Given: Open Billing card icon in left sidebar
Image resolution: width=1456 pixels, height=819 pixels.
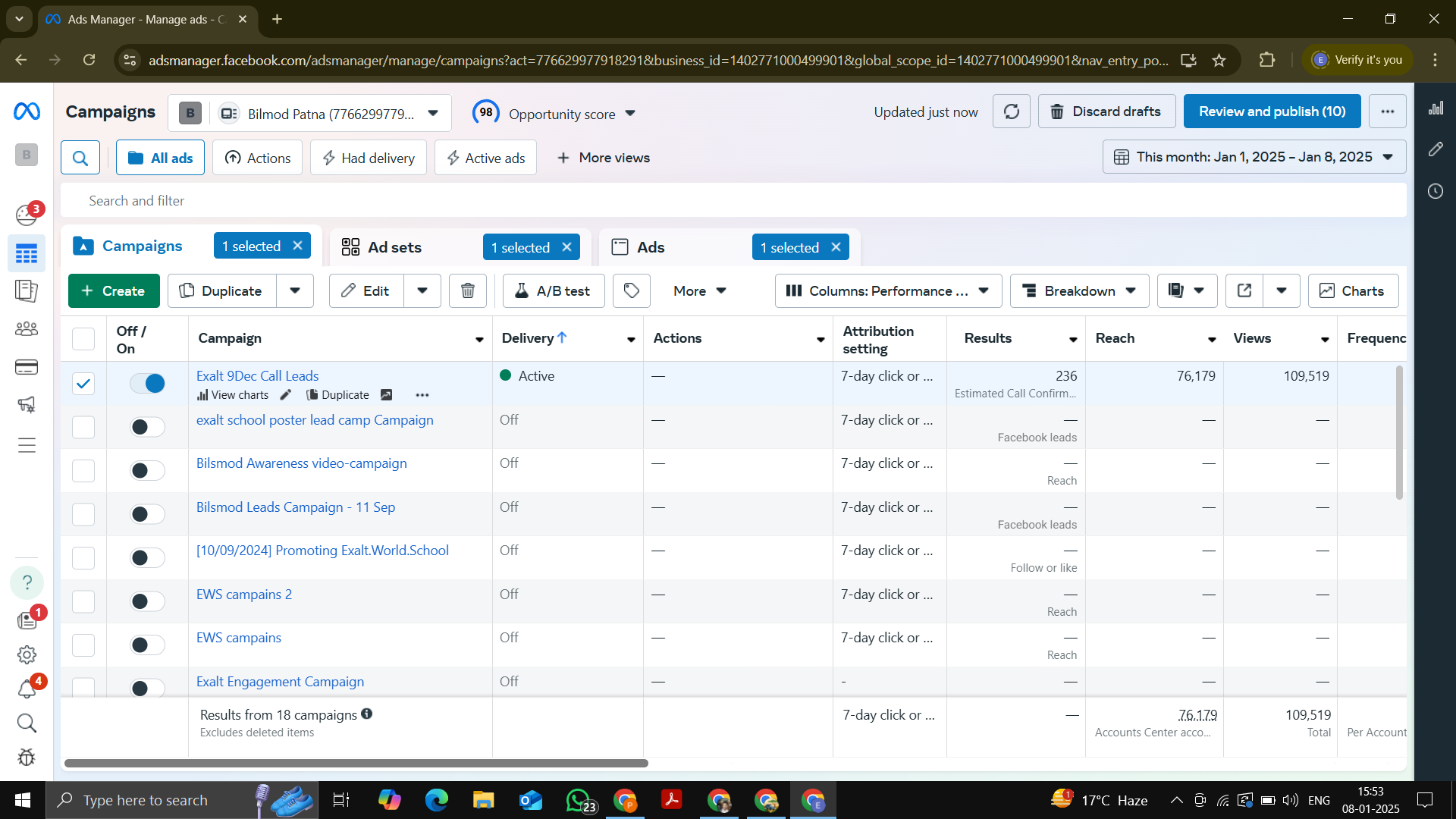Looking at the screenshot, I should (27, 368).
